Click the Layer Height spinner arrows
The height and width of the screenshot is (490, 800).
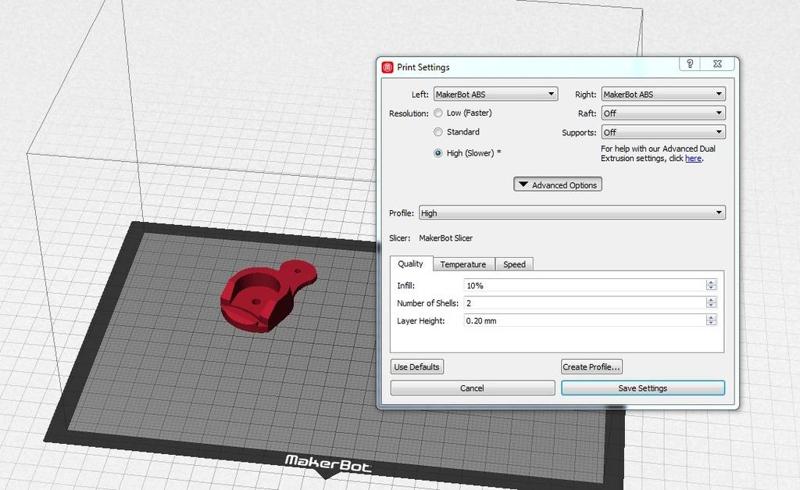[x=711, y=320]
